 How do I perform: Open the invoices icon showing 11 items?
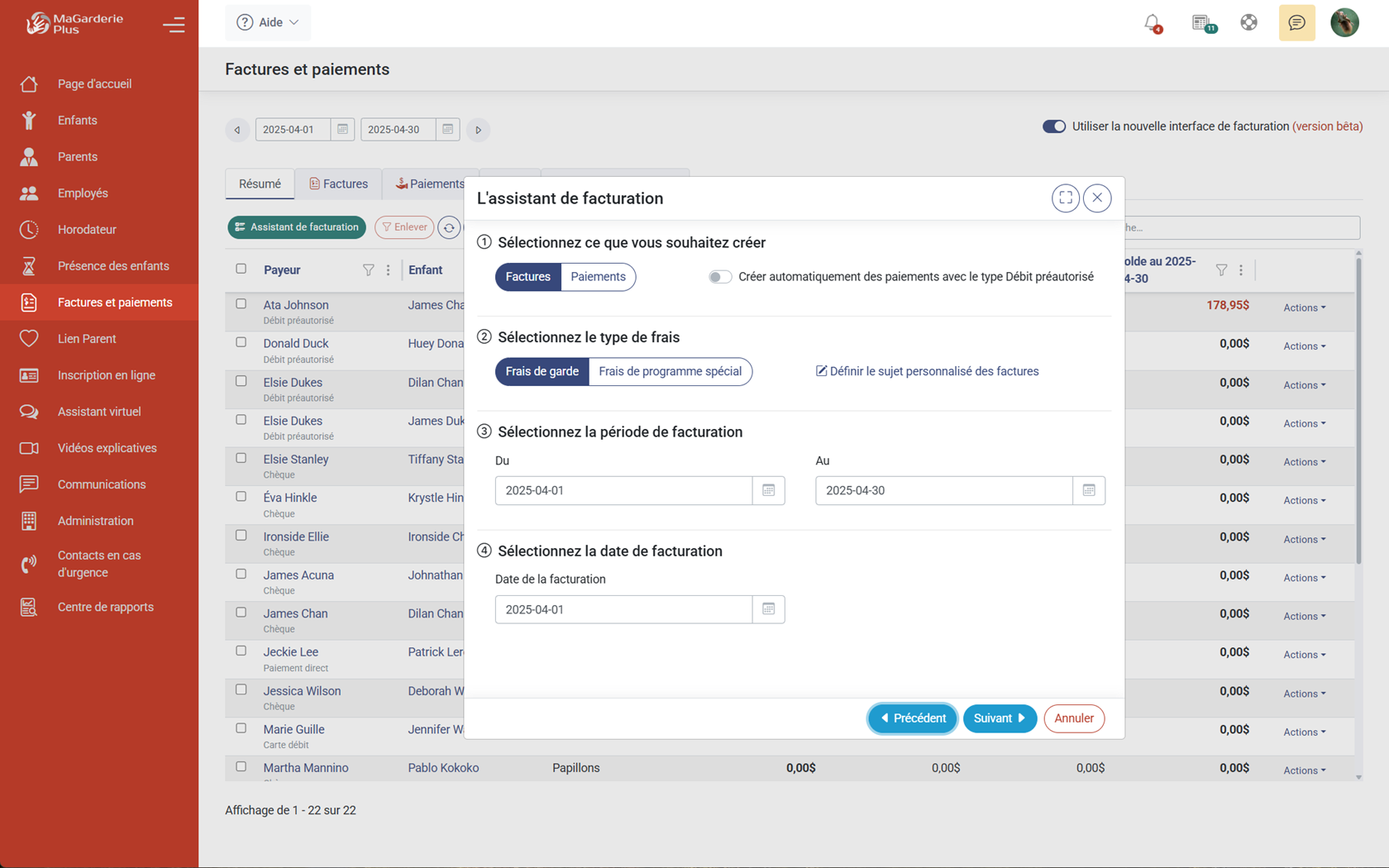click(1200, 22)
